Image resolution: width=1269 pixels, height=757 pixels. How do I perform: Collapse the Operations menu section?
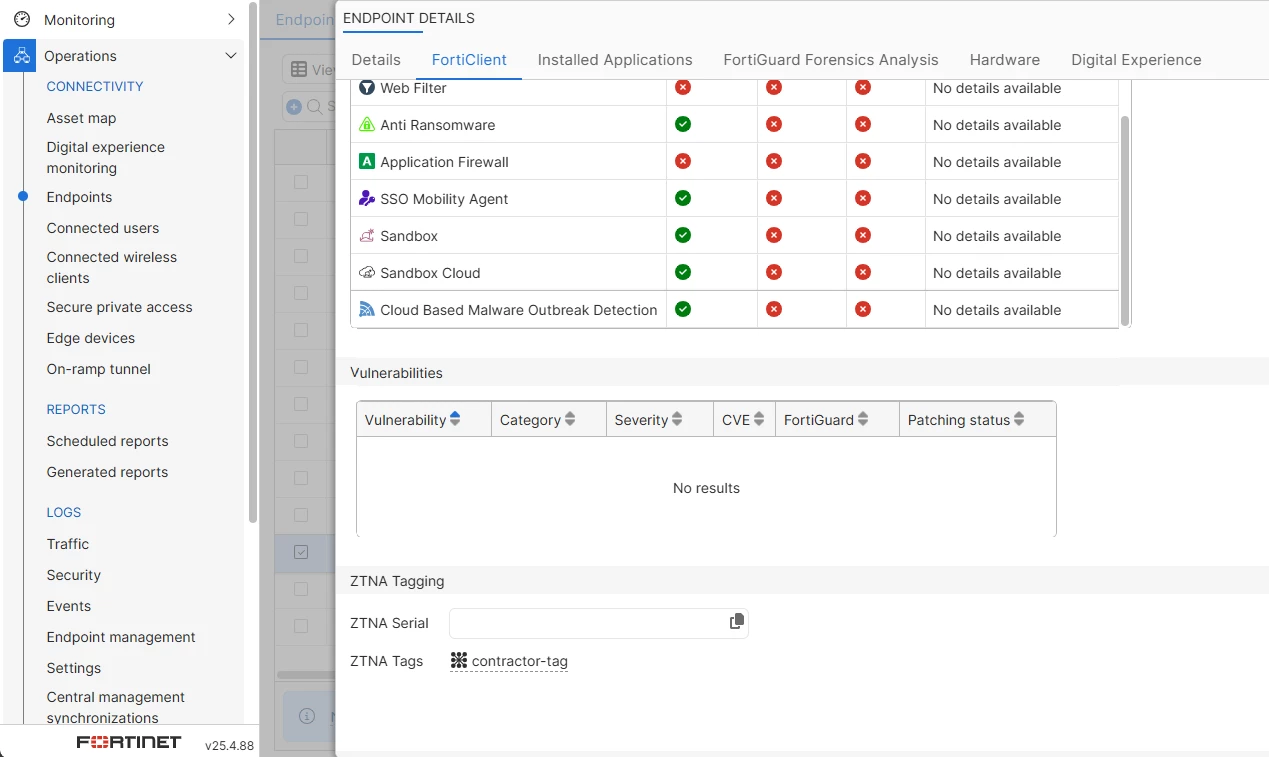click(x=231, y=56)
